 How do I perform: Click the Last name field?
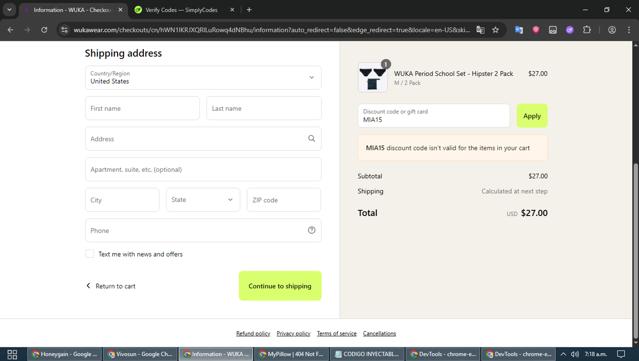pos(264,108)
